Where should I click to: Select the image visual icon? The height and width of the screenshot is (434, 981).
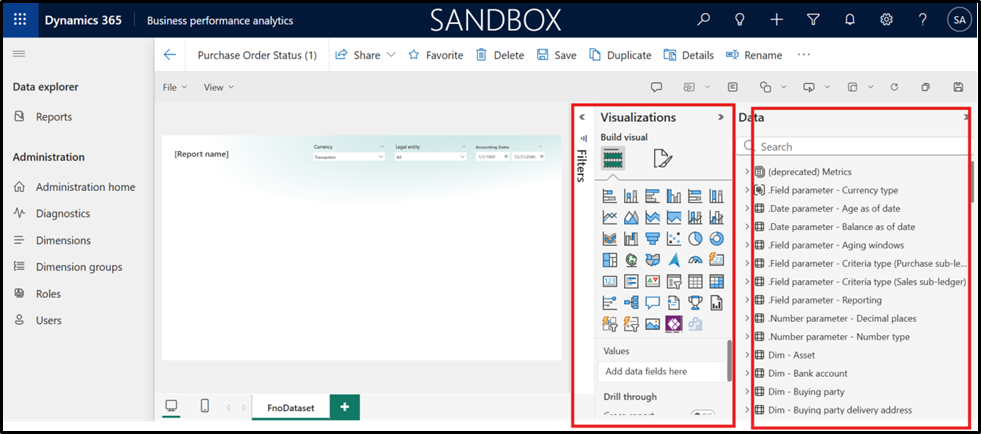click(653, 324)
